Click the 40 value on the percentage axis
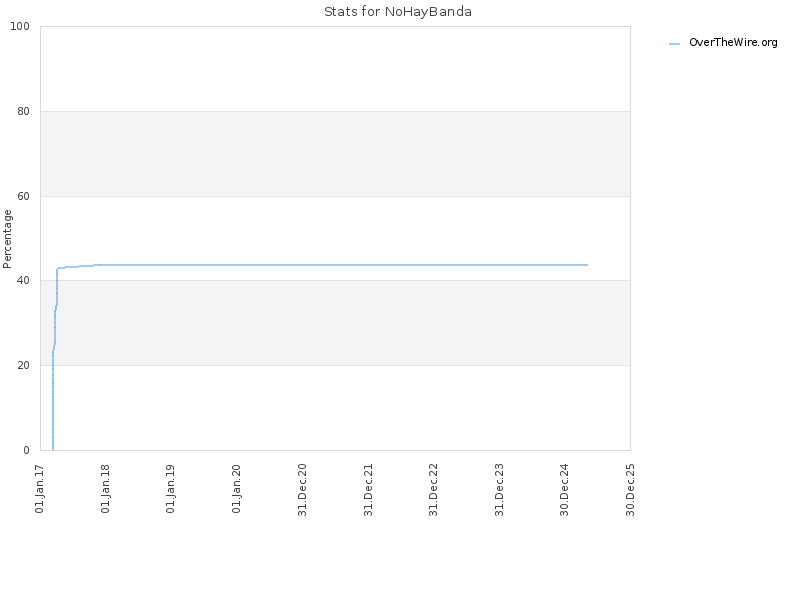This screenshot has width=800, height=600. tap(23, 281)
